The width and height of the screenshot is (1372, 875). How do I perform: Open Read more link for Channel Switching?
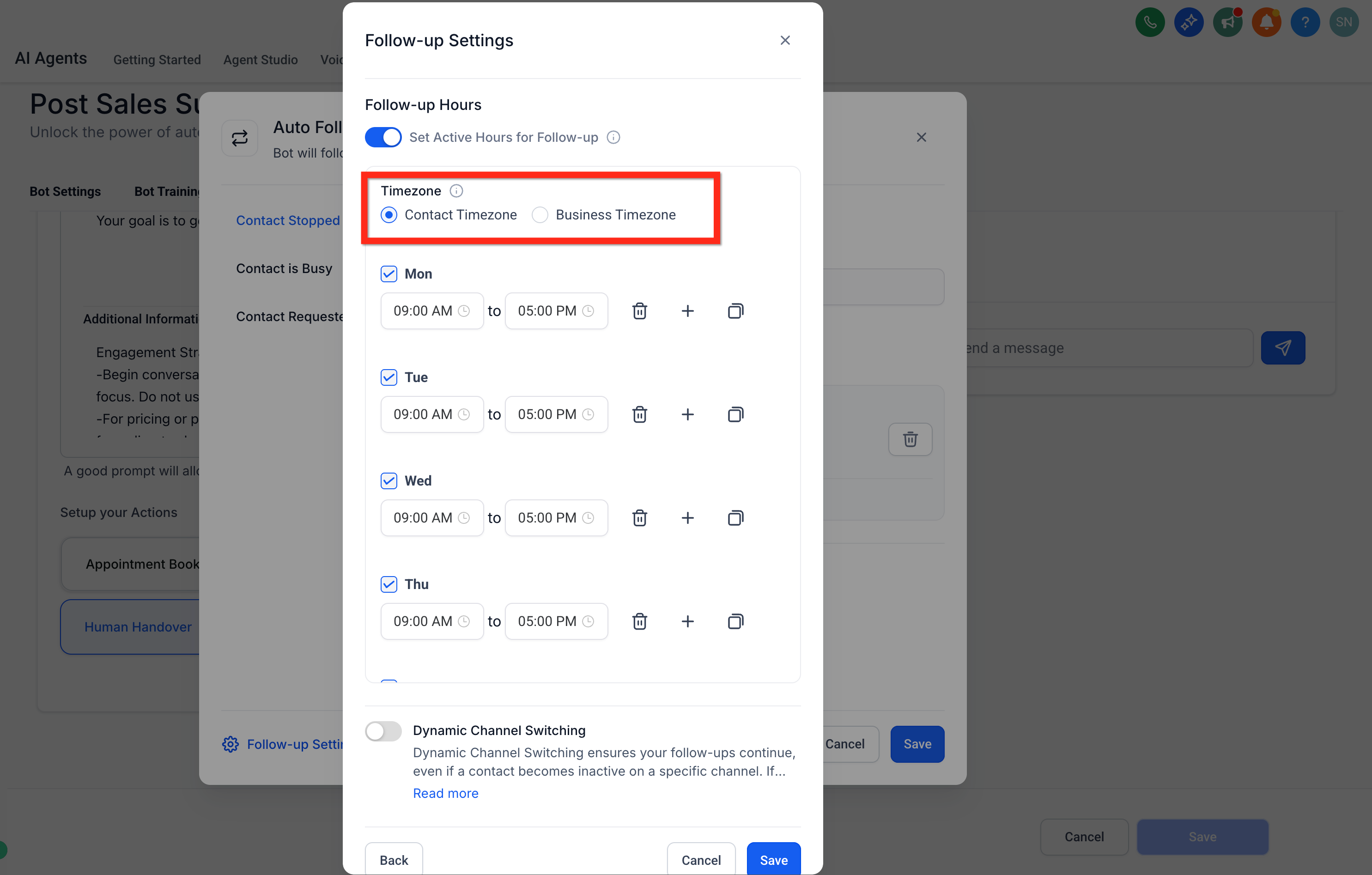[x=446, y=793]
